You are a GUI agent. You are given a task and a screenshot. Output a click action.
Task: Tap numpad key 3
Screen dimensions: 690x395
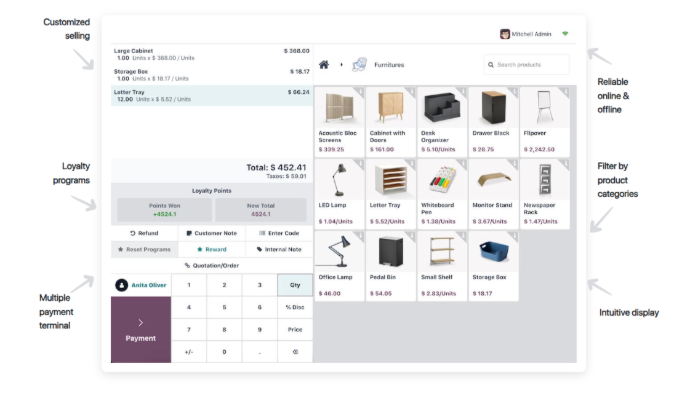point(260,285)
